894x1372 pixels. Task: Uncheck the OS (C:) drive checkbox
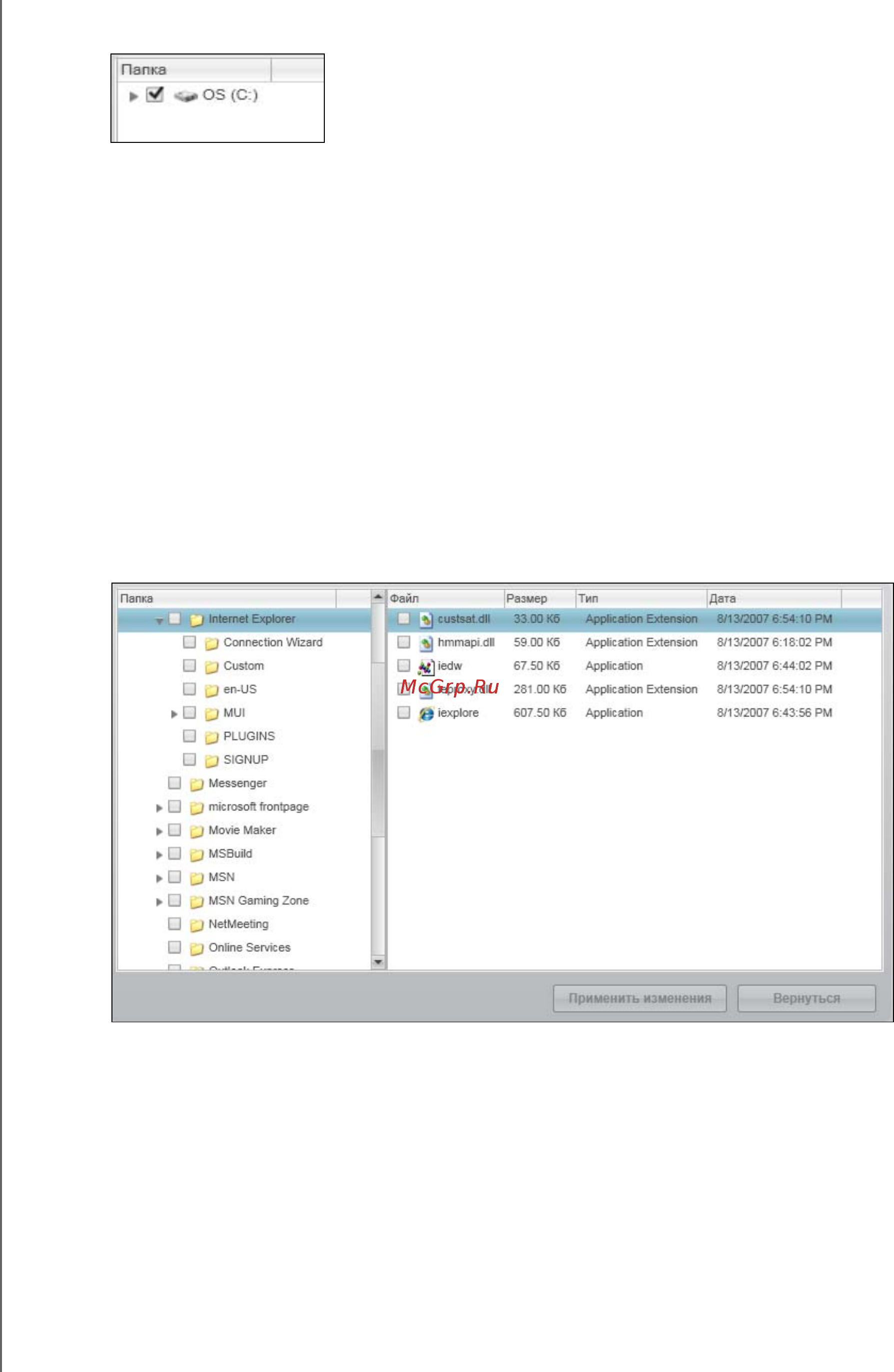[154, 94]
